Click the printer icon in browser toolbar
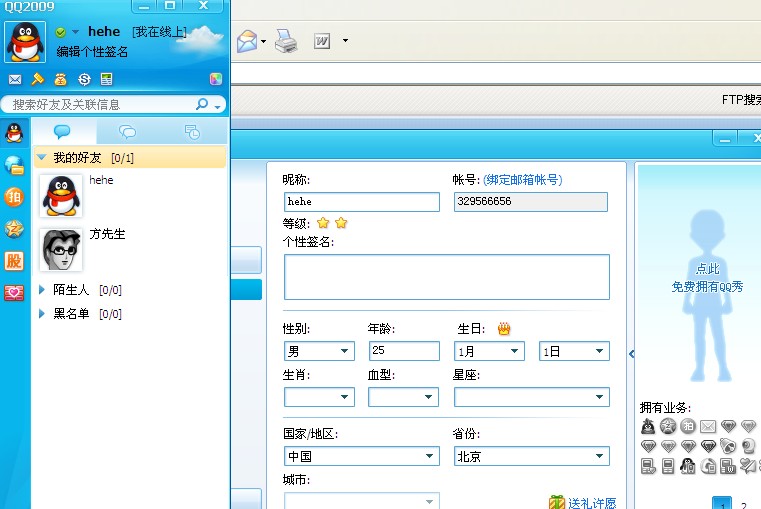The width and height of the screenshot is (761, 509). point(286,41)
